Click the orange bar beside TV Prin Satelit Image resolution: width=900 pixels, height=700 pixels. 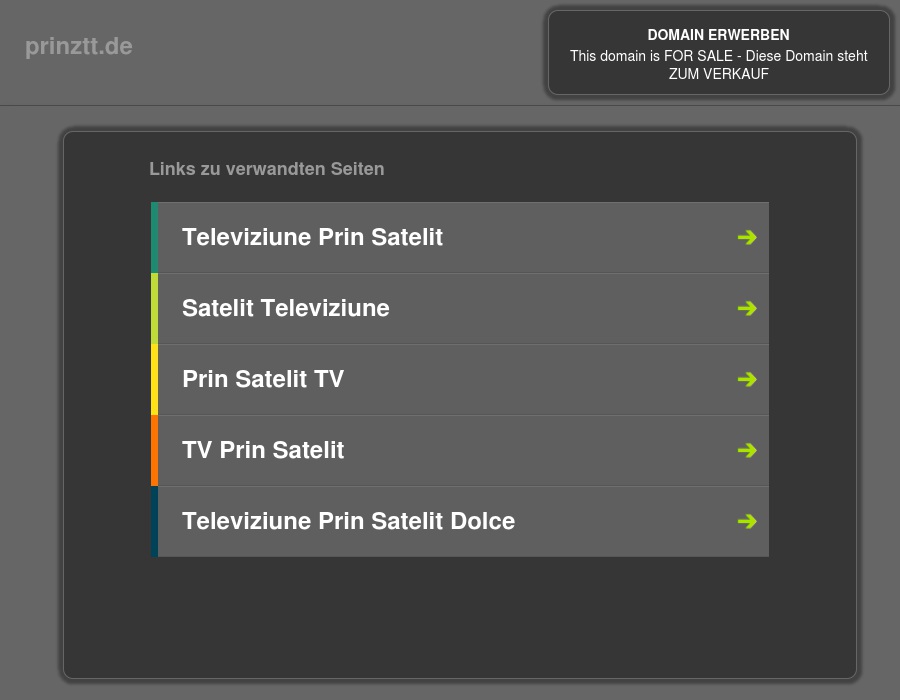click(x=156, y=450)
